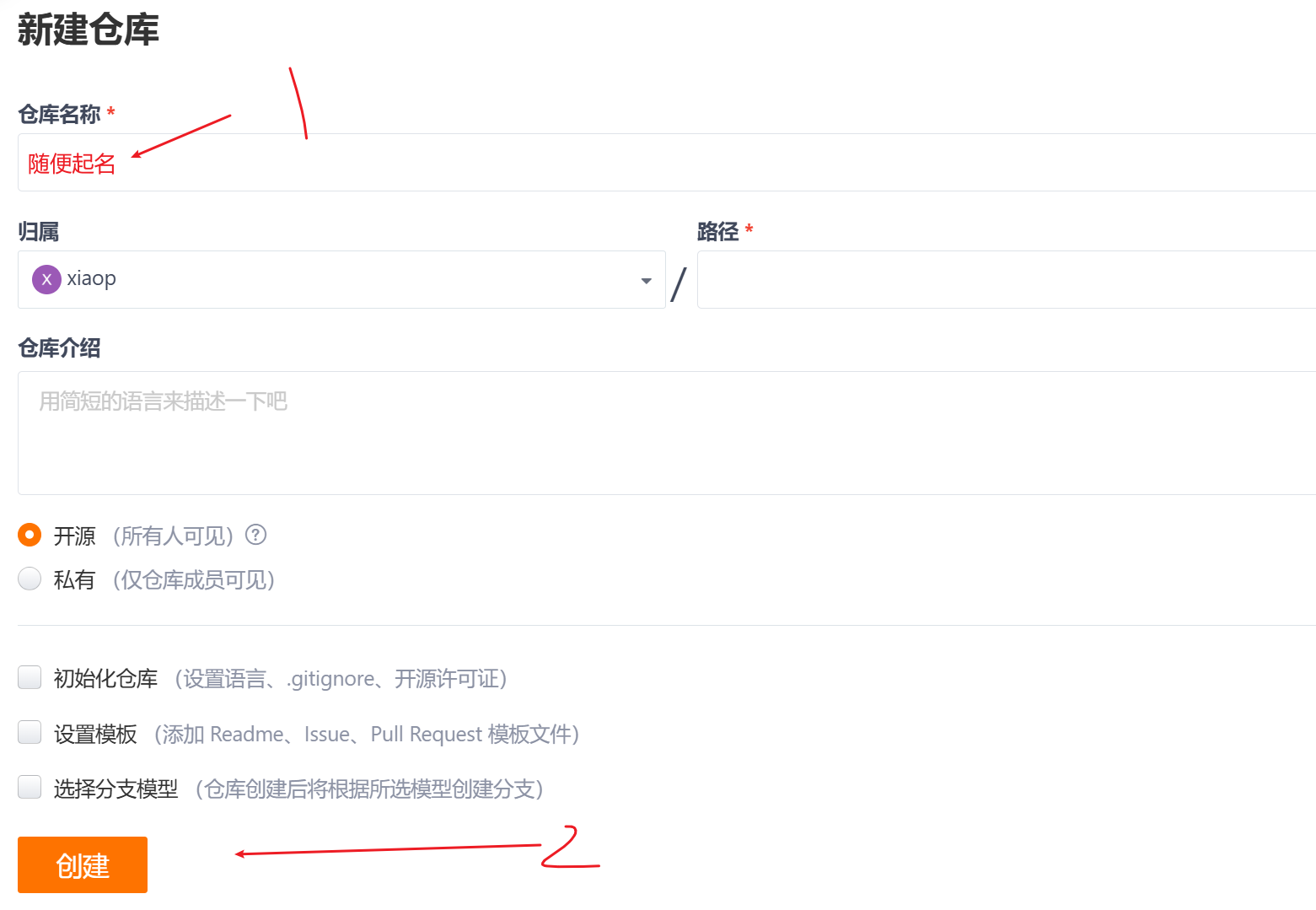Click the orange 创建 button
This screenshot has width=1316, height=910.
tap(83, 864)
